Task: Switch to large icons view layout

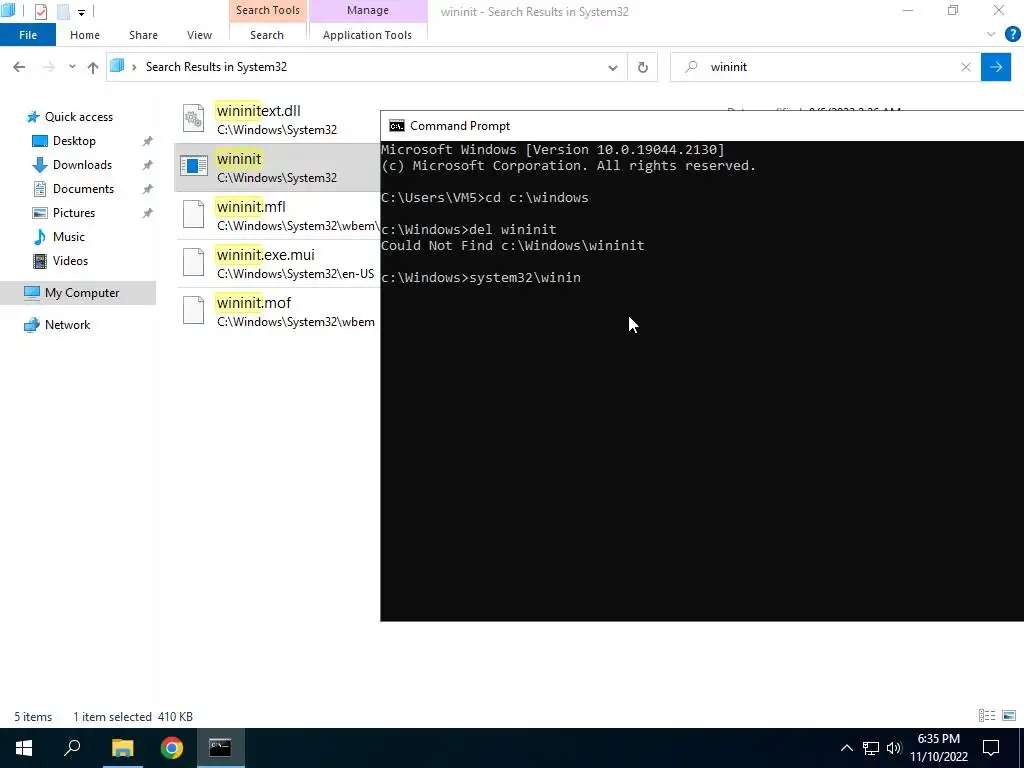Action: tap(1009, 716)
